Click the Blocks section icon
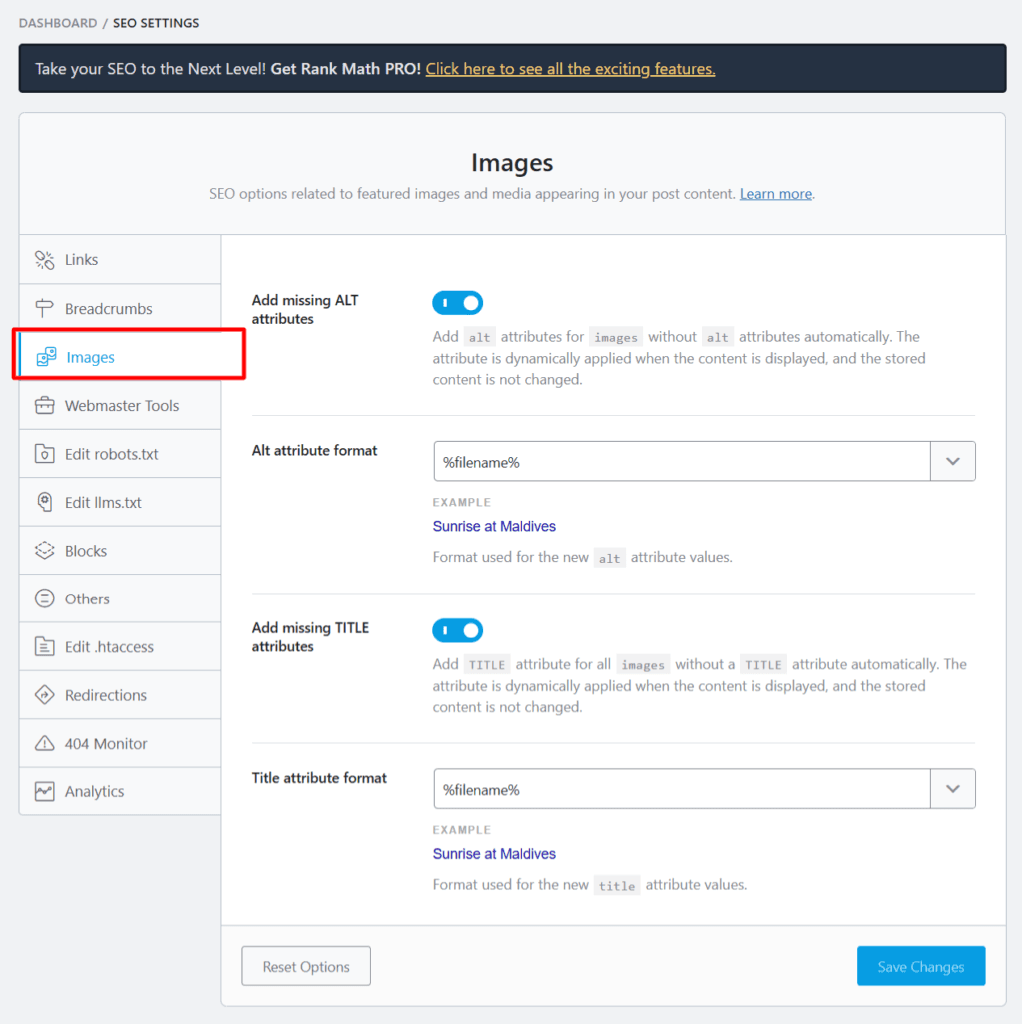1022x1024 pixels. (45, 550)
